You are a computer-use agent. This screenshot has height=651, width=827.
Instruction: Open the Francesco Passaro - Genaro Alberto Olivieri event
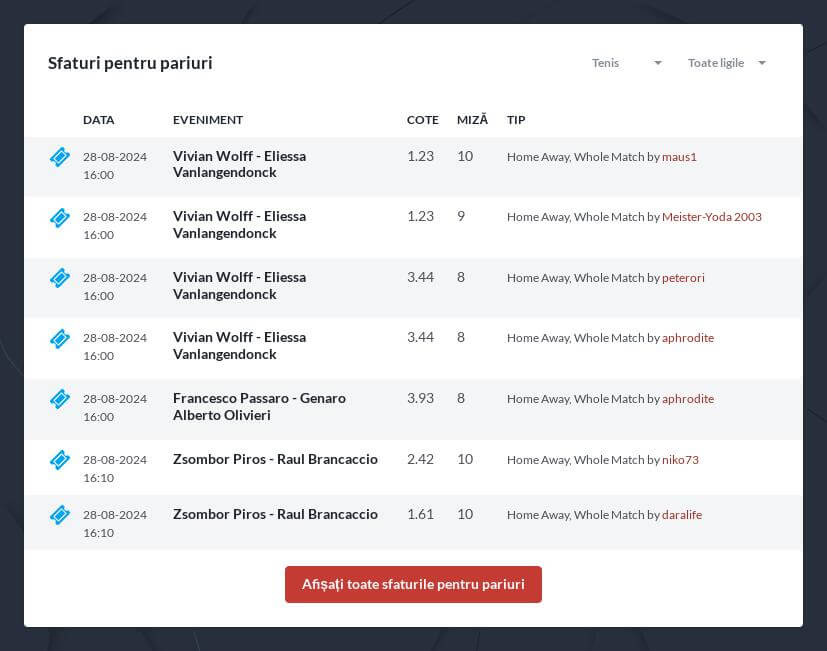click(259, 406)
